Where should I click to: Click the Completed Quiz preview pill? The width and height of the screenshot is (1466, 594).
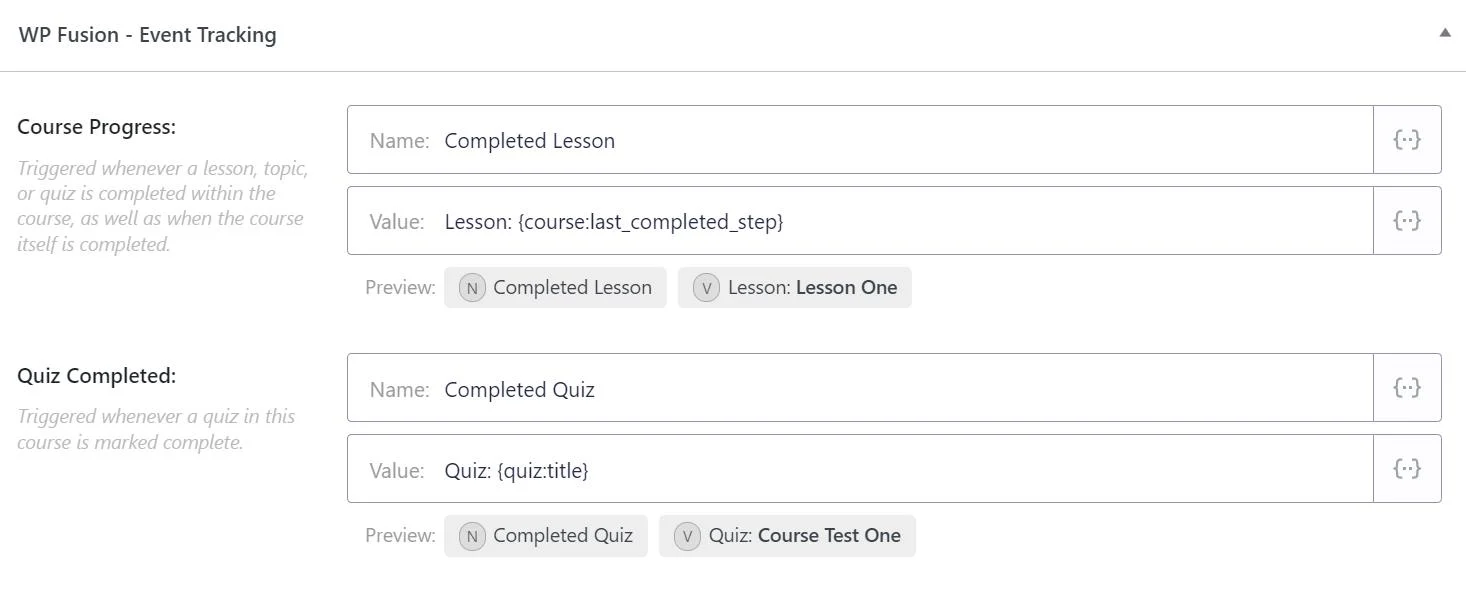tap(562, 536)
